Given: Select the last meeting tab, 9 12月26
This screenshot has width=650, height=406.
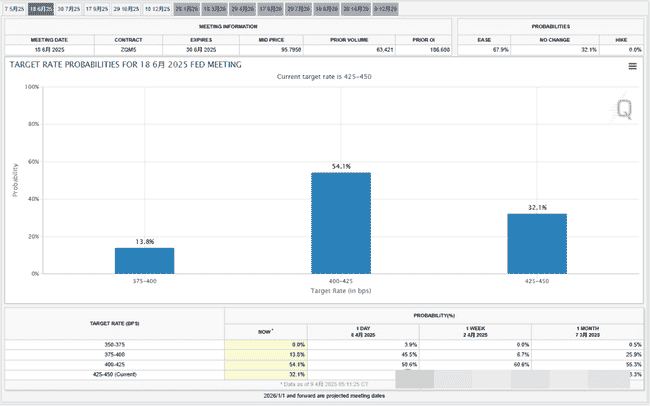Looking at the screenshot, I should 386,8.
